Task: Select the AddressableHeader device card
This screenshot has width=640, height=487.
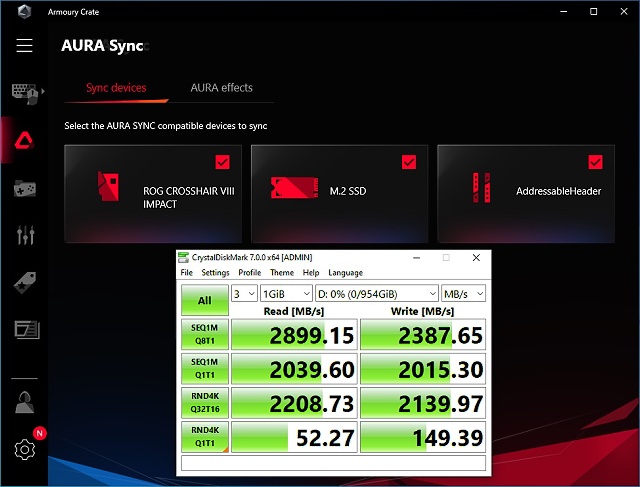Action: click(x=526, y=194)
